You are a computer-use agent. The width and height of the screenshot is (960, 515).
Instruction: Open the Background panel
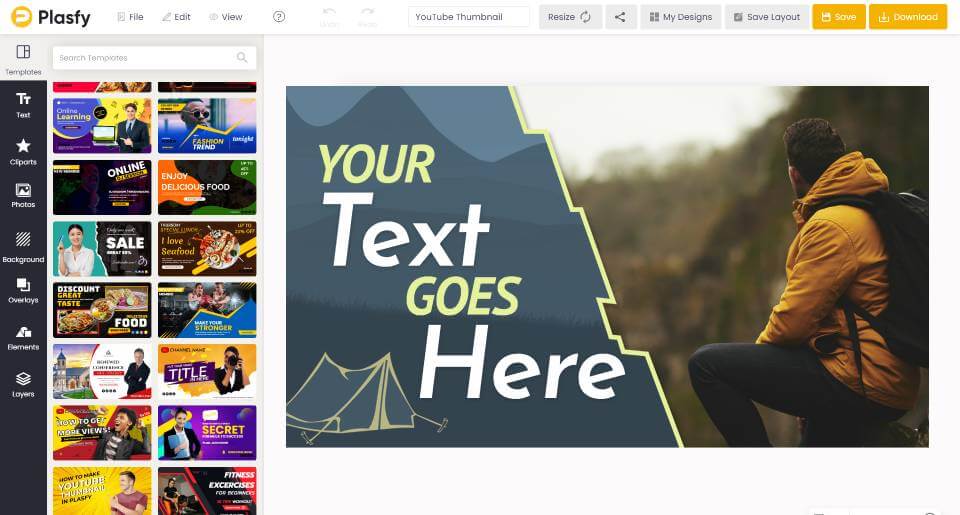coord(23,245)
